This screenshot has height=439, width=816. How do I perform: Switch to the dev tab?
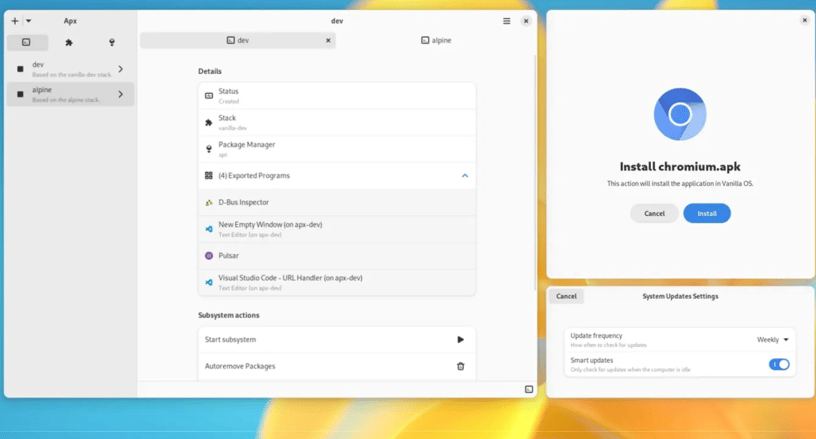point(238,40)
